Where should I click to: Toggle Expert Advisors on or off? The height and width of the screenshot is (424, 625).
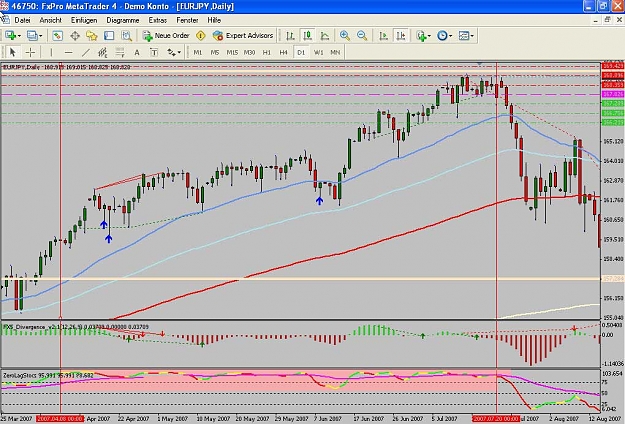(243, 36)
